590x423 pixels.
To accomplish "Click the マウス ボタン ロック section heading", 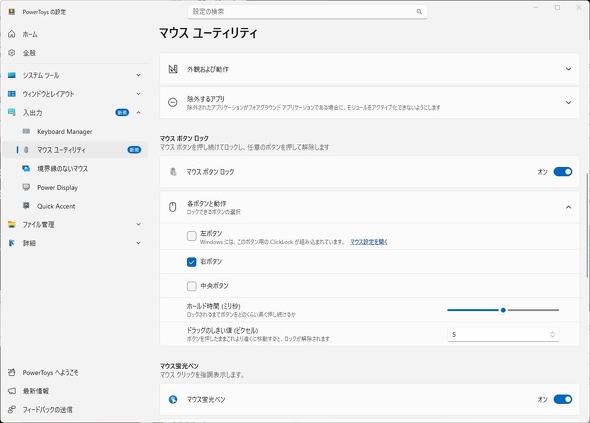I will click(184, 138).
